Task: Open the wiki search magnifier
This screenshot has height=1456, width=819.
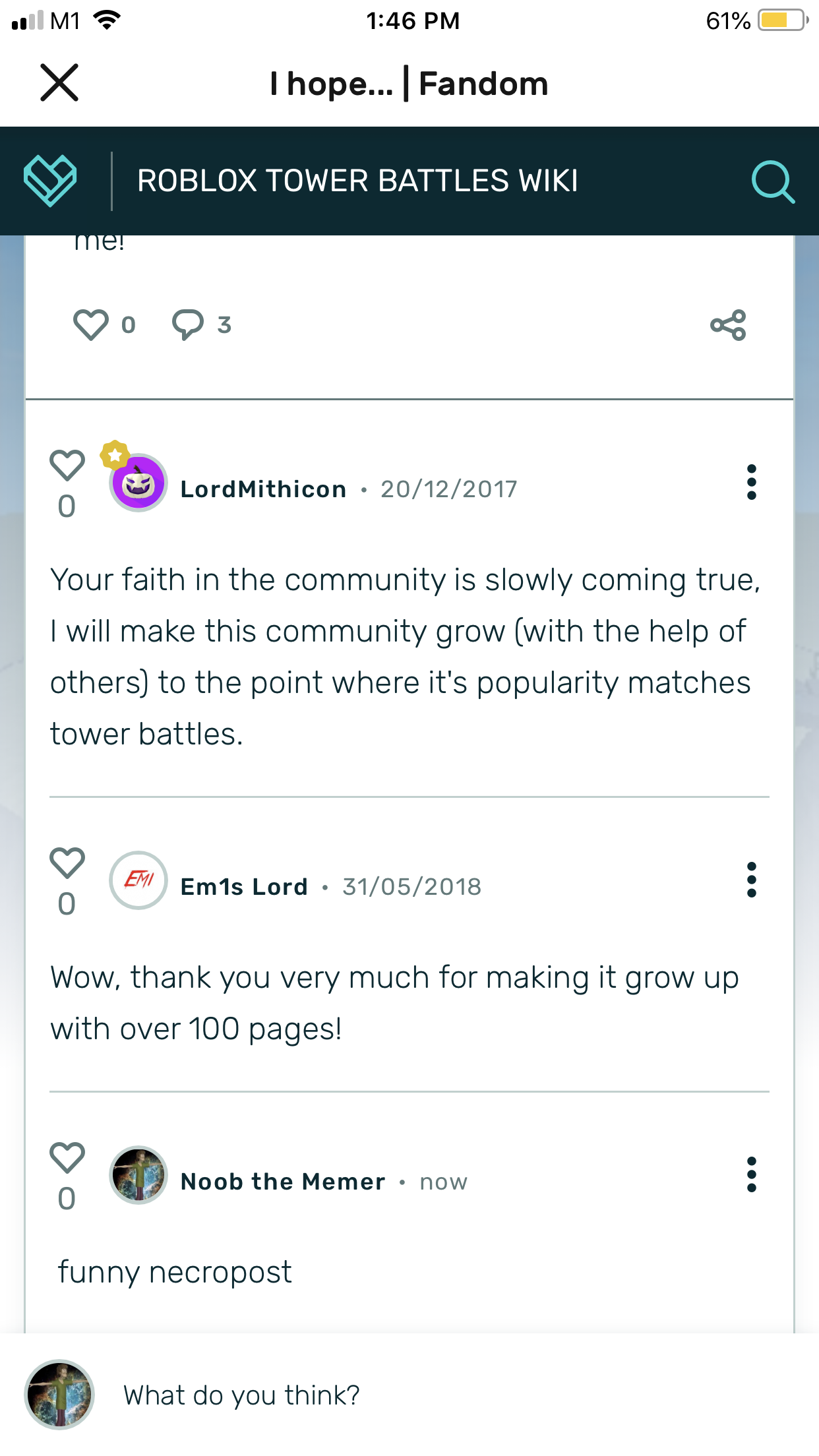Action: [x=772, y=181]
